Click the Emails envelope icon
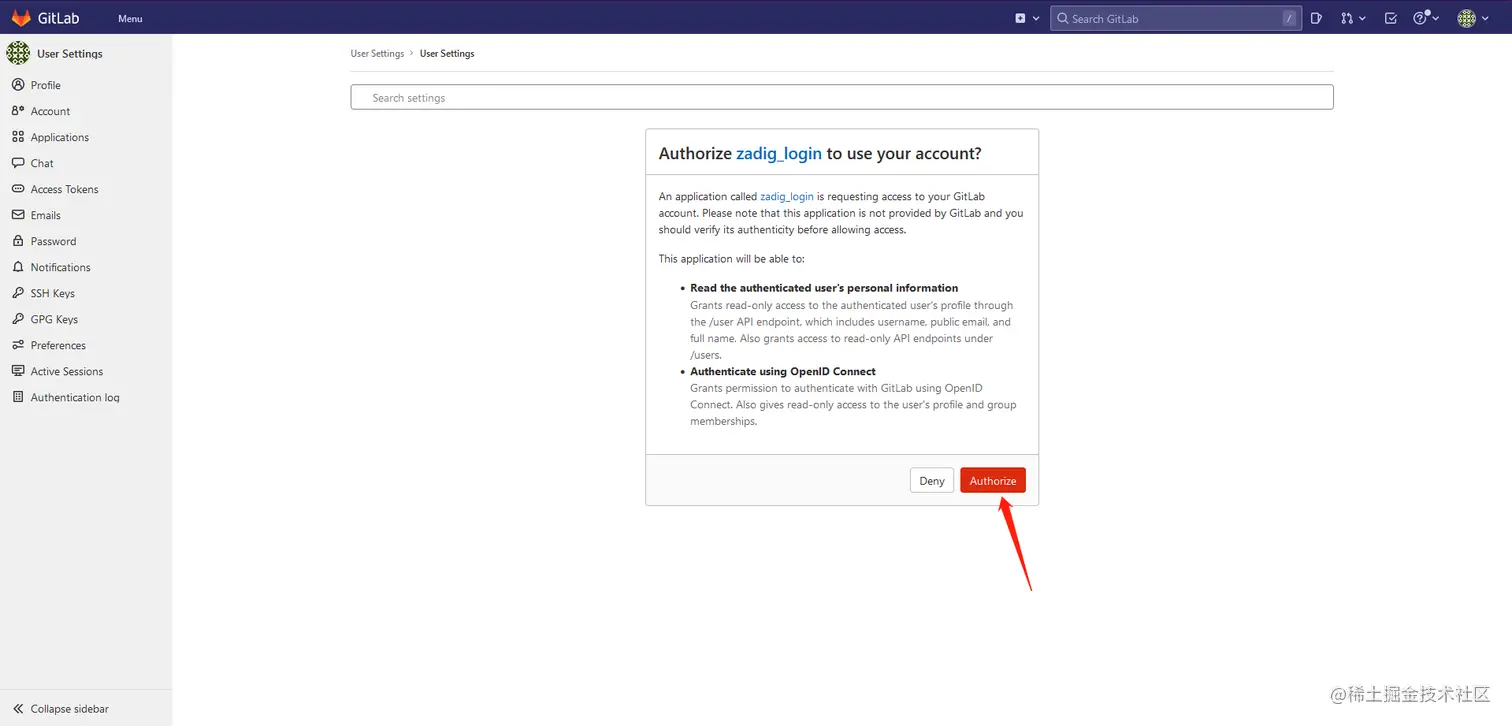The width and height of the screenshot is (1512, 726). [18, 215]
